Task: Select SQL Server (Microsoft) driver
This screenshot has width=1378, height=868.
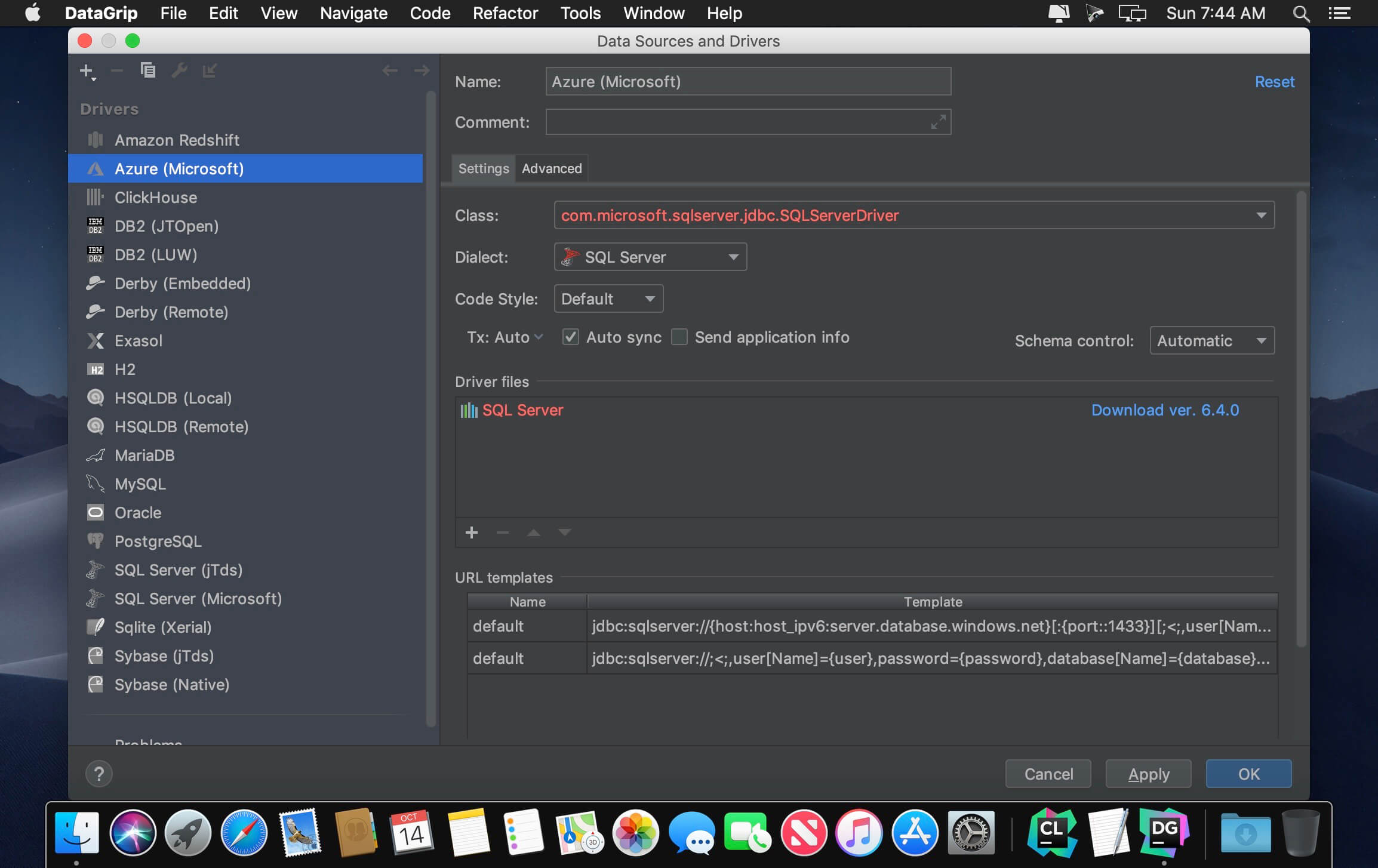Action: pos(245,598)
